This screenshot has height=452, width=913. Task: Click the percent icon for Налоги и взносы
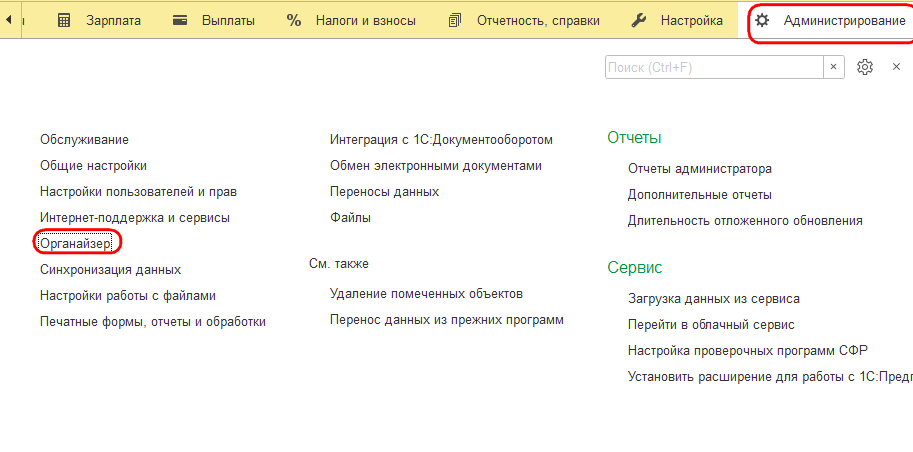tap(294, 21)
